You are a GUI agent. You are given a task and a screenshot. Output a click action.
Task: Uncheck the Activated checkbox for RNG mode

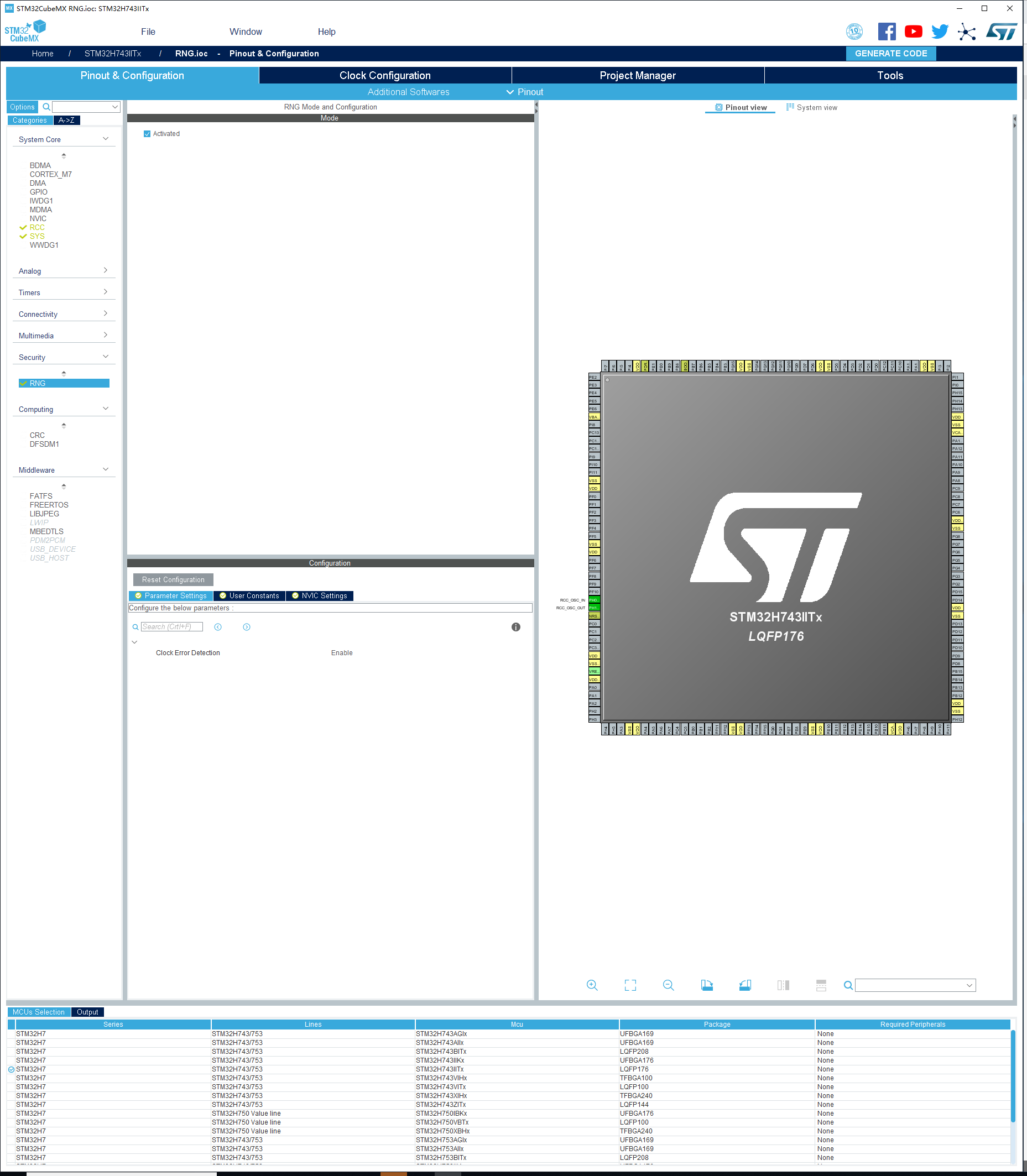147,133
